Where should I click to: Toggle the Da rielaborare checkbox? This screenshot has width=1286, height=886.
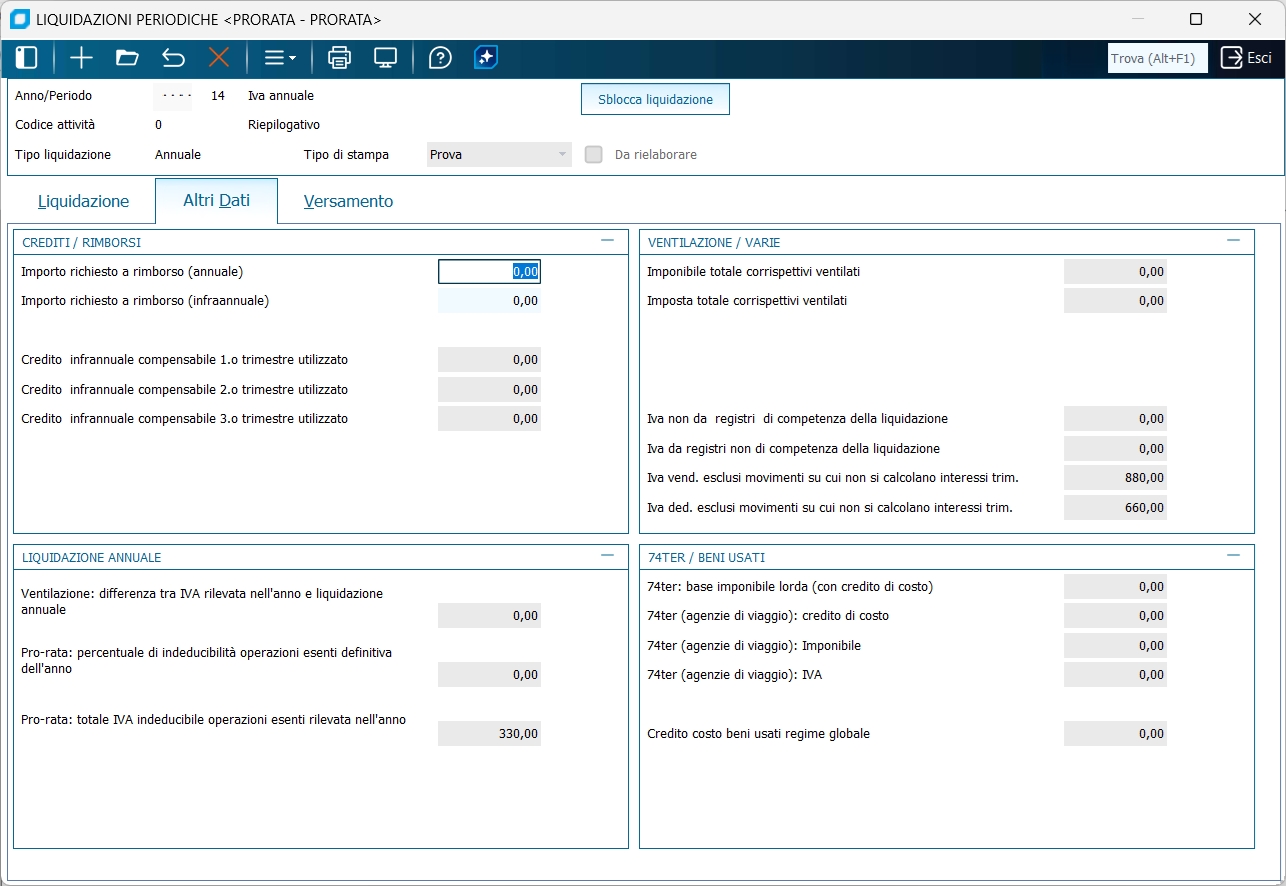(594, 155)
